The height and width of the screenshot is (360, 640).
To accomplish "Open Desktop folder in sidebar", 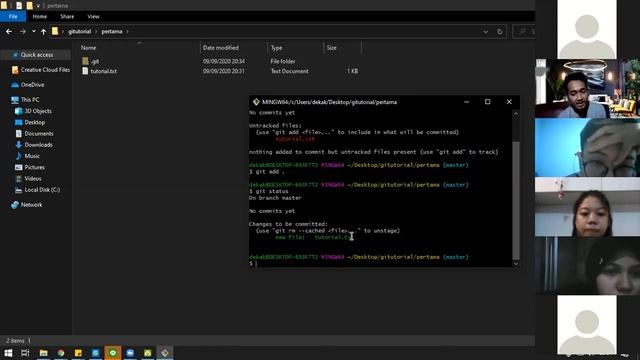I will point(34,122).
